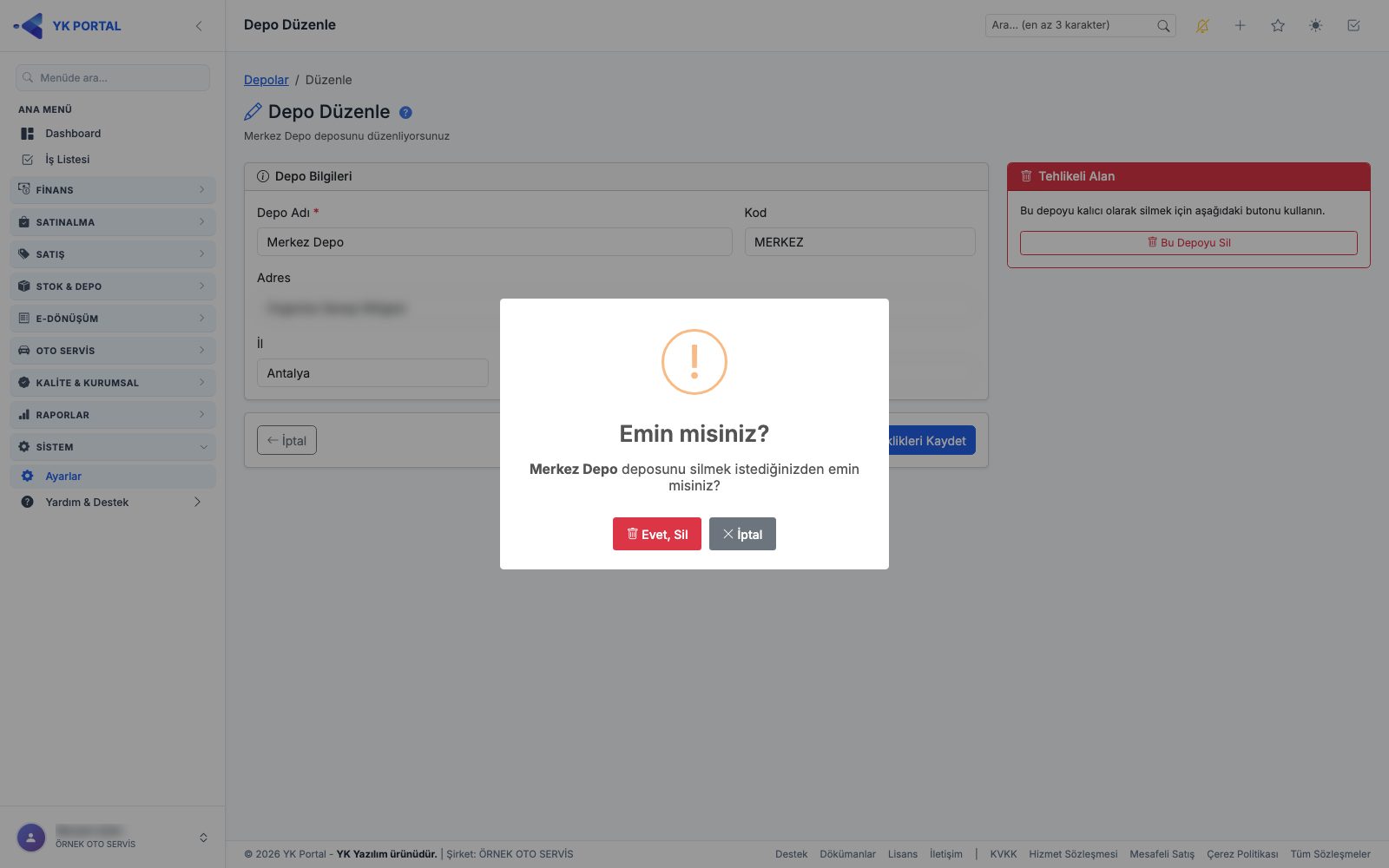Collapse the SİSTEM menu section
The width and height of the screenshot is (1389, 868).
click(x=113, y=447)
